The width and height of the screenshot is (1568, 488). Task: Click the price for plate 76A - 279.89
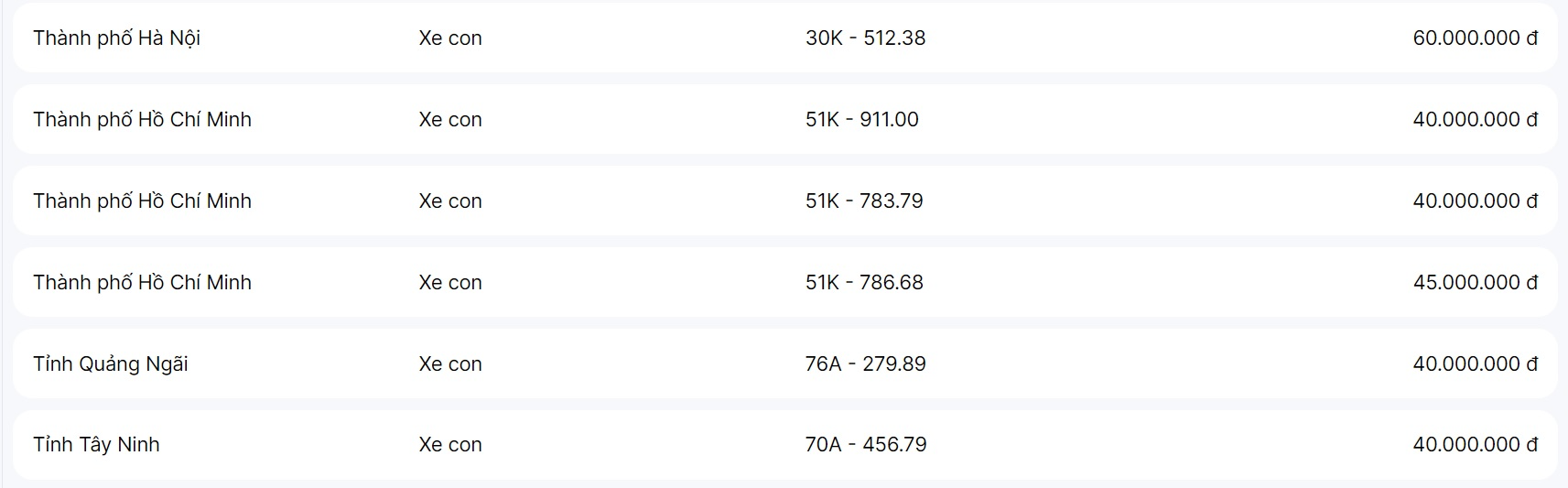coord(1475,363)
